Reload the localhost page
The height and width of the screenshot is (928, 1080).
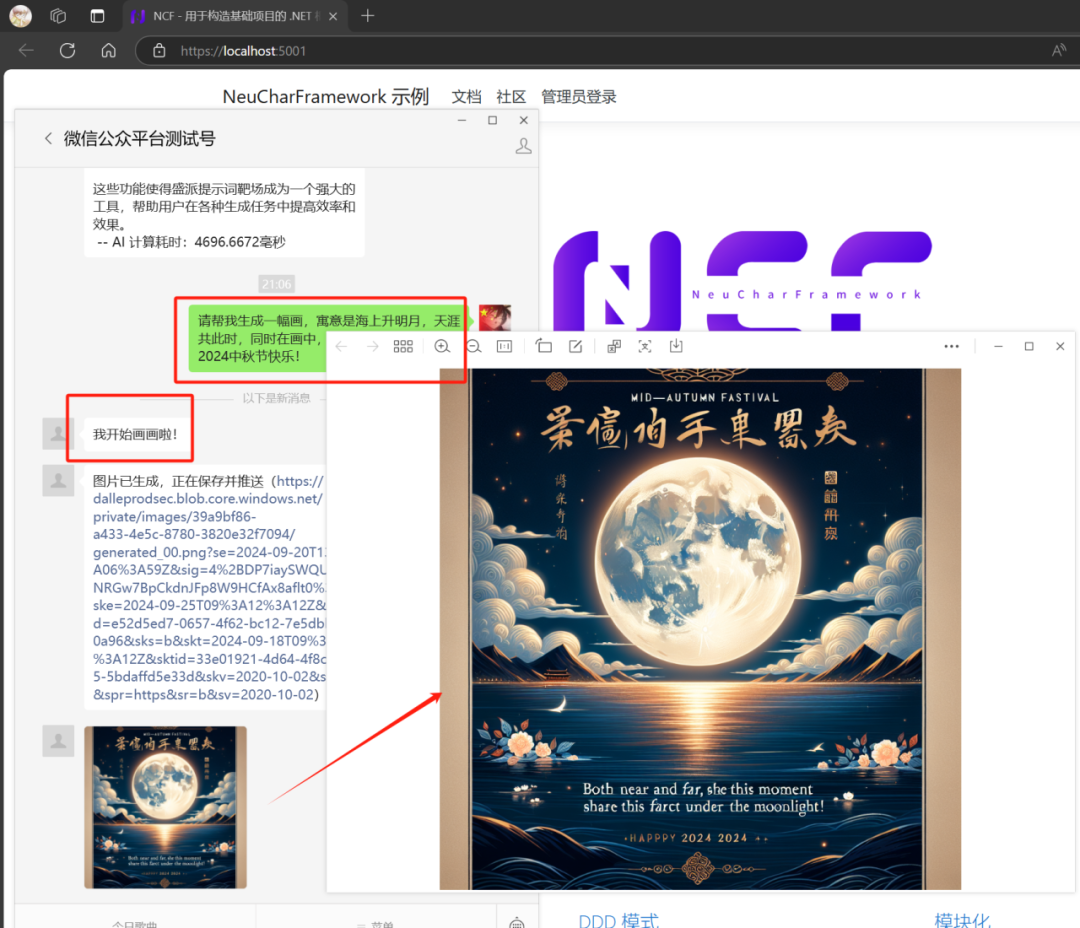point(68,50)
